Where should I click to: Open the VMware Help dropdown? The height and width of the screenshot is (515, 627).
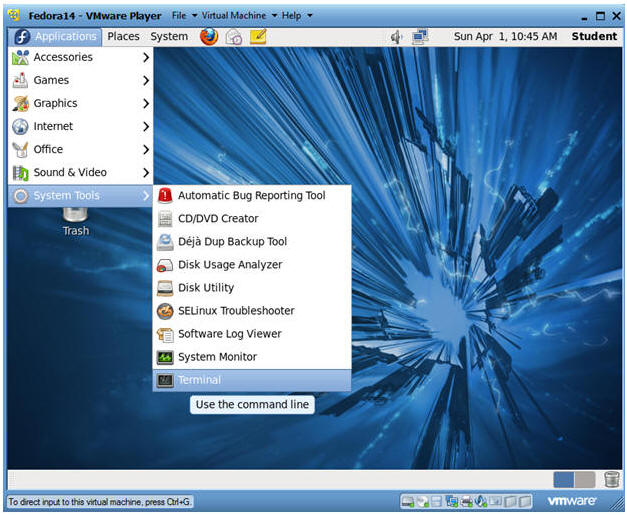point(297,16)
